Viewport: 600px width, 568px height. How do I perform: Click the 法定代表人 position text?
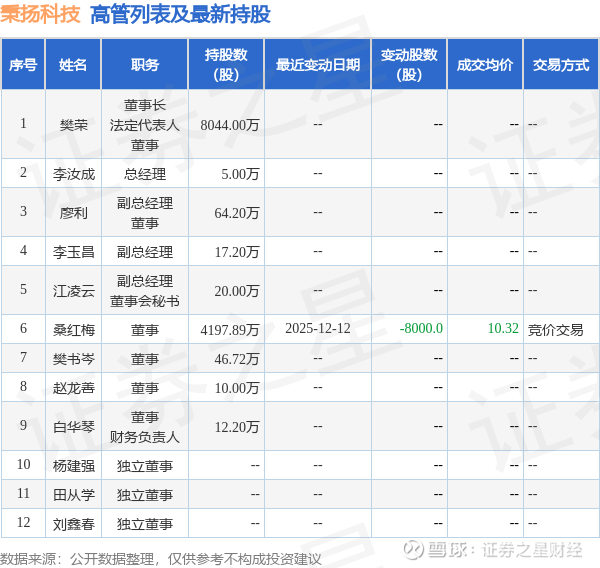pos(145,125)
